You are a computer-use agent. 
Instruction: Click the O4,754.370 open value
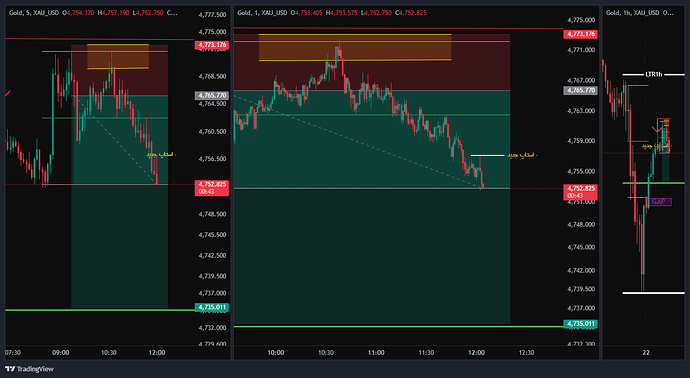point(78,13)
